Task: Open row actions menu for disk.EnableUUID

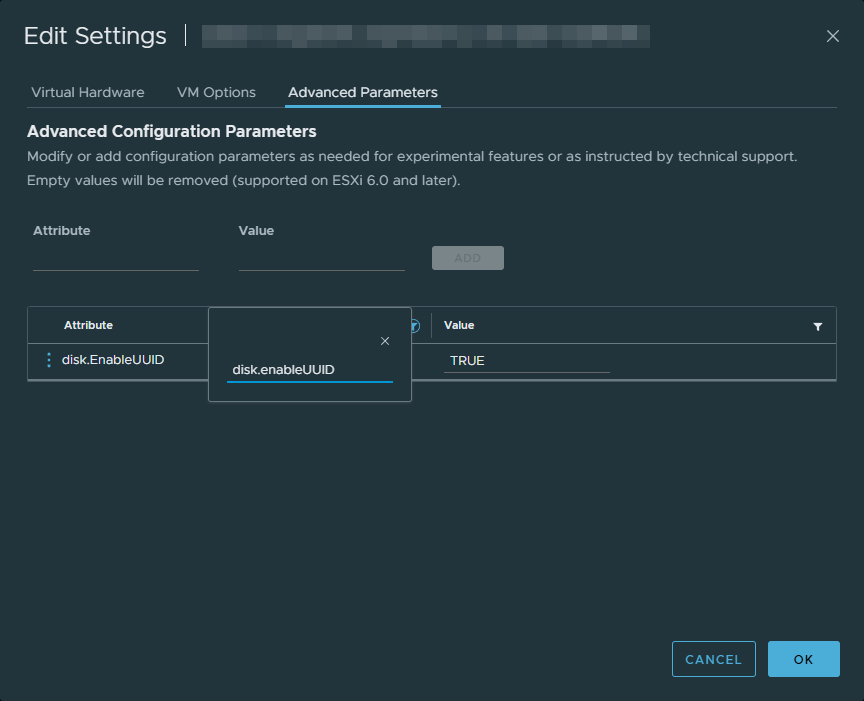Action: click(49, 360)
